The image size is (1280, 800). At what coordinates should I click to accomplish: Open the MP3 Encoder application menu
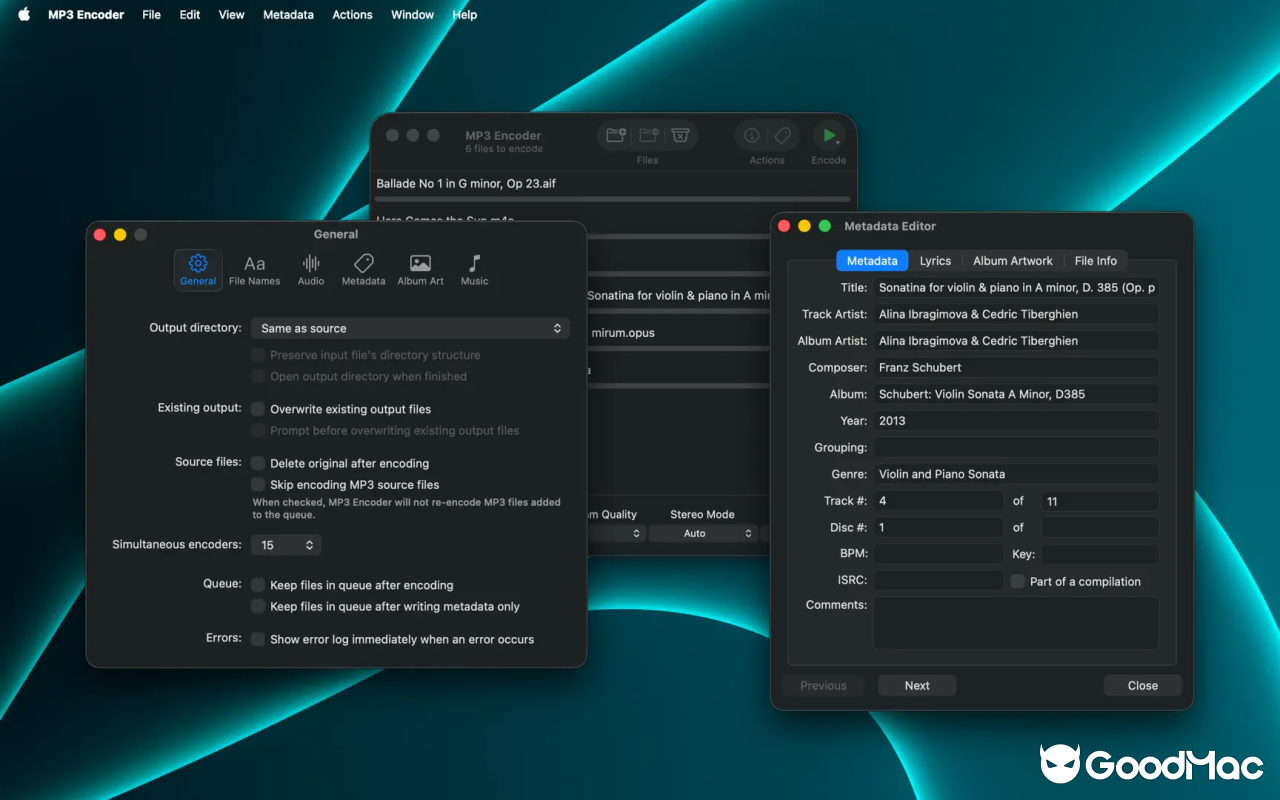(86, 15)
